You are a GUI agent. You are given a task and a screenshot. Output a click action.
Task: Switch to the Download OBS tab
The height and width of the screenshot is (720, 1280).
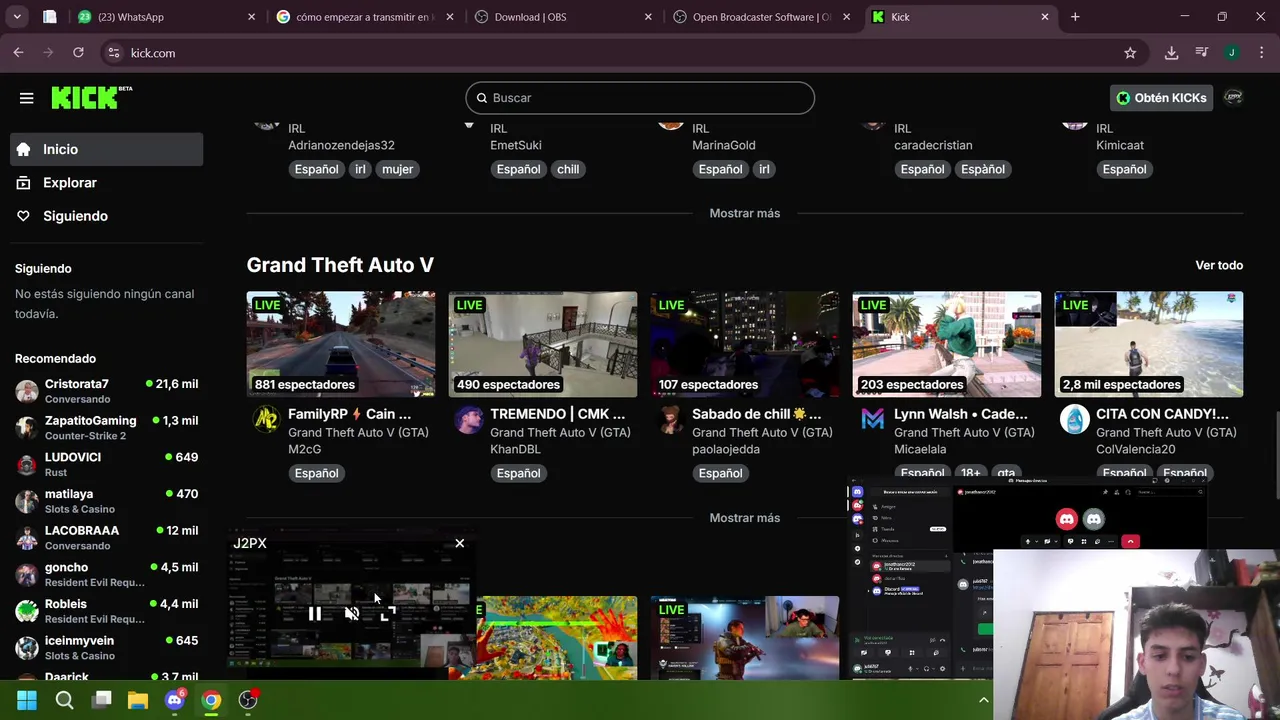pos(563,17)
